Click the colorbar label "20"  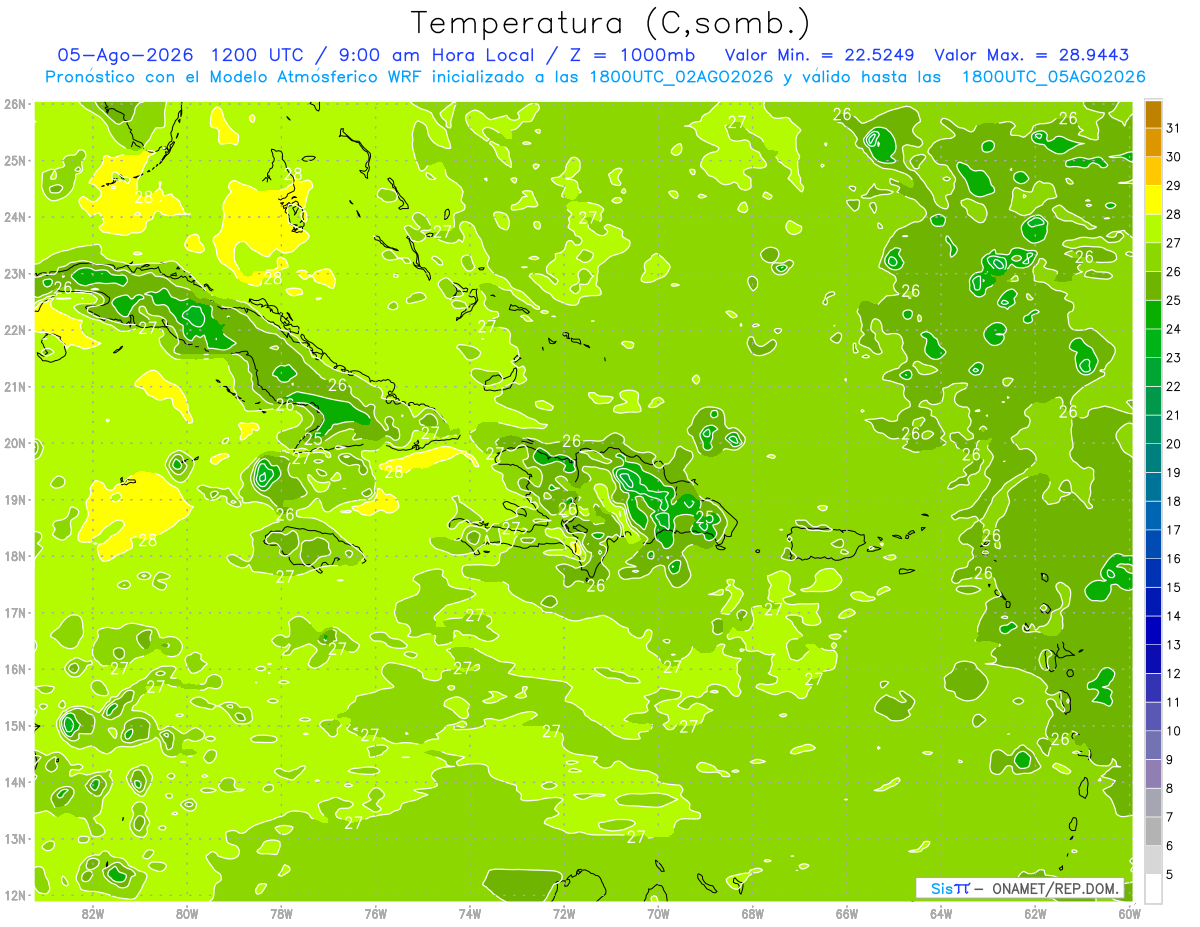(1174, 444)
